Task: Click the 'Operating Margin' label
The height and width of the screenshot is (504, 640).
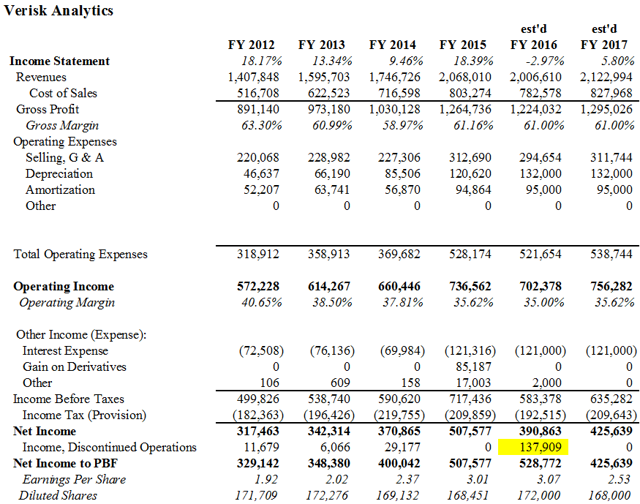Action: click(67, 302)
